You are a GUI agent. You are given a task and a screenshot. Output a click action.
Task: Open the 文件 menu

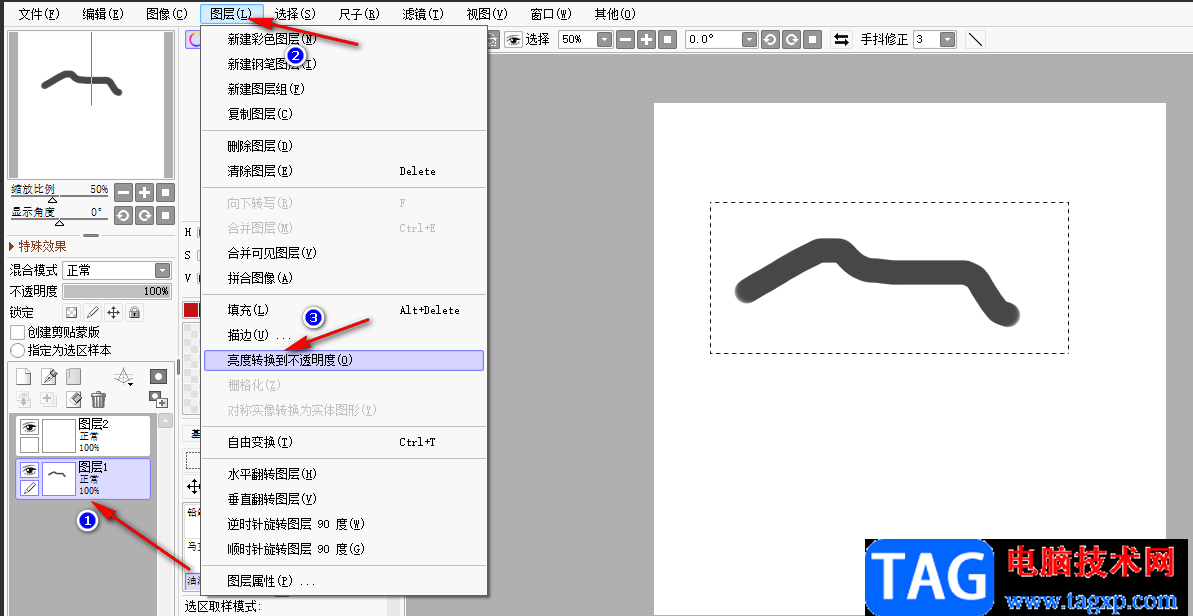(x=39, y=14)
